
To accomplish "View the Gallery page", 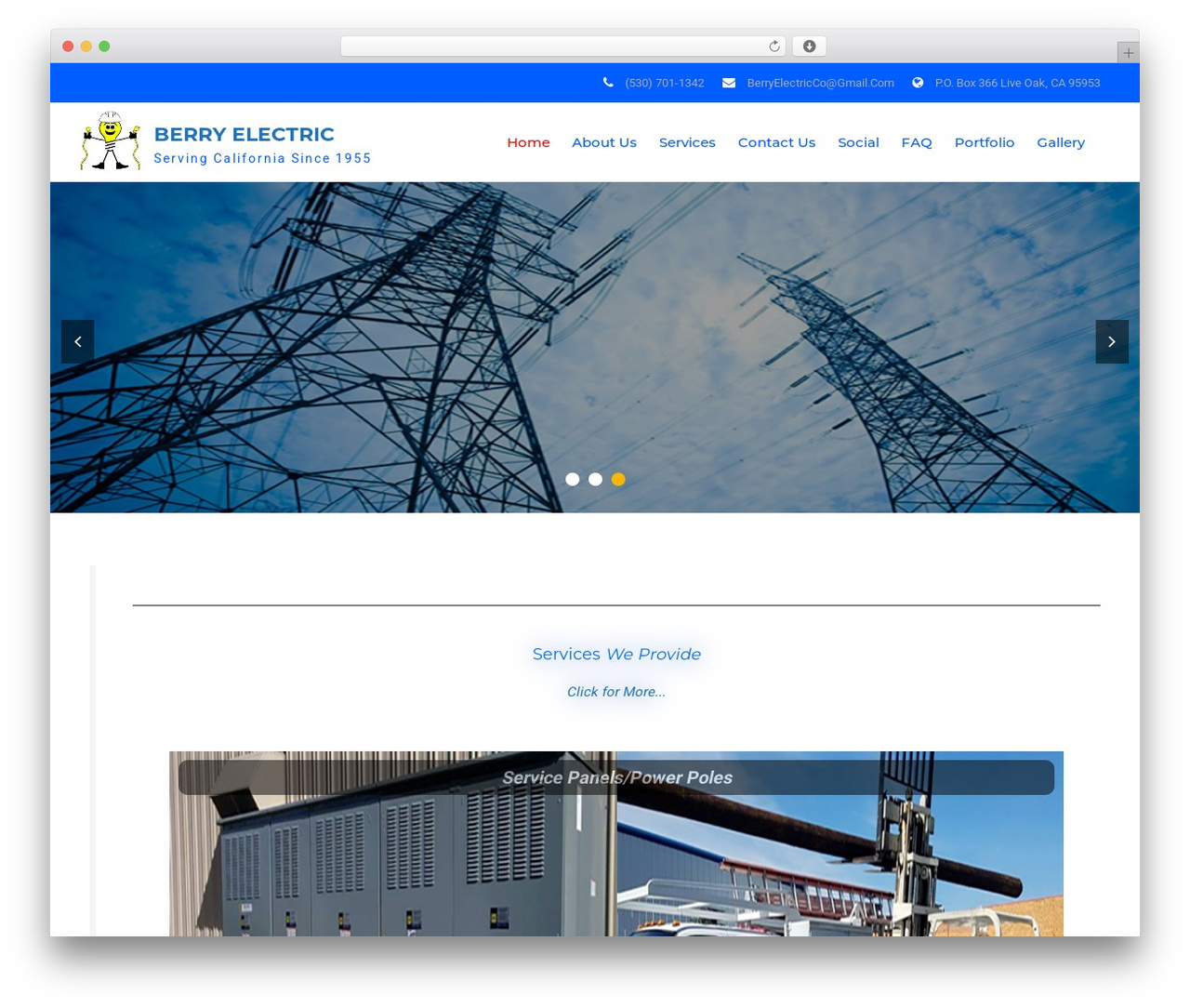I will tap(1061, 142).
